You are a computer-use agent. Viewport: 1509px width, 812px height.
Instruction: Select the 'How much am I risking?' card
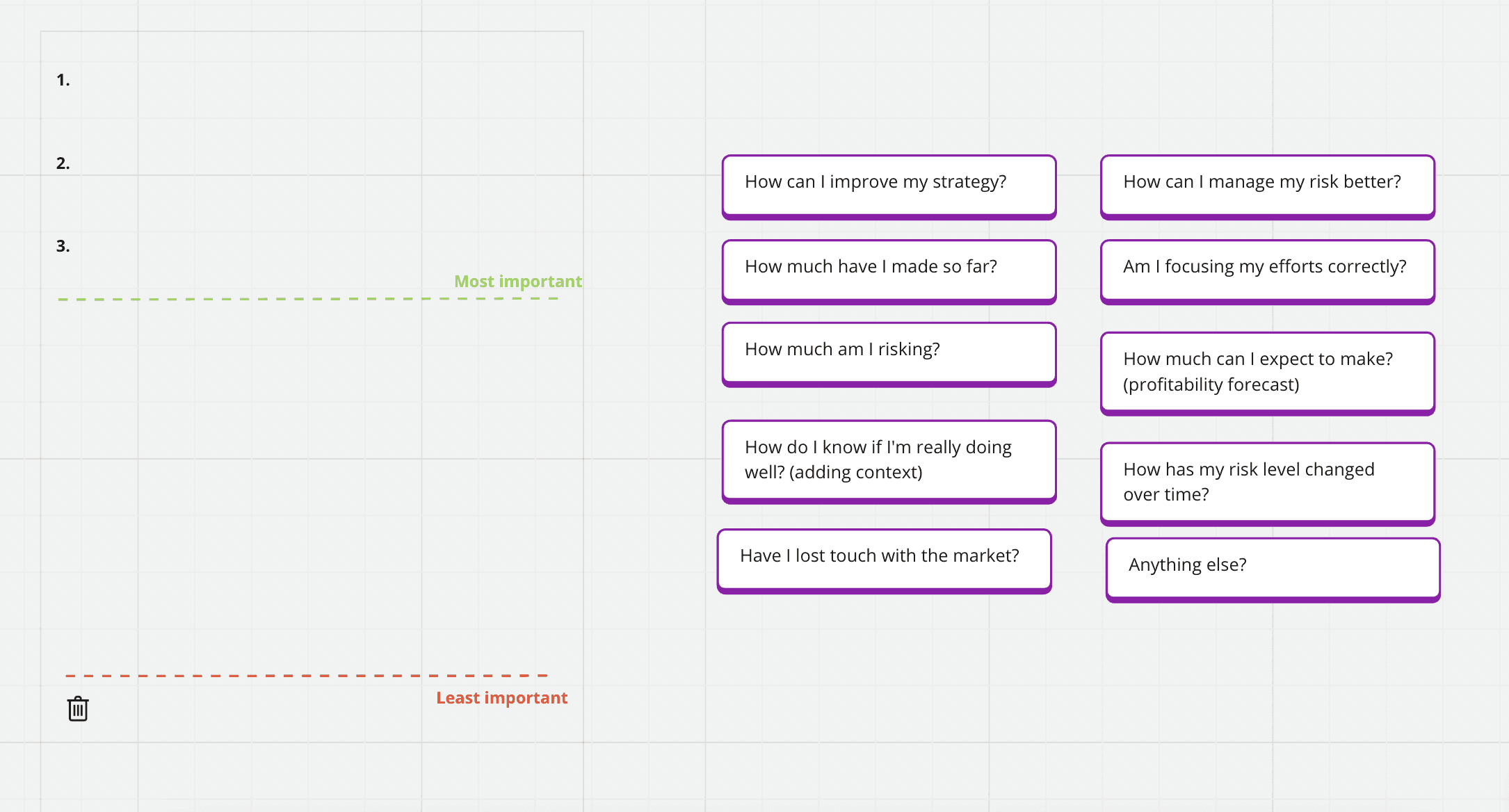pos(889,355)
